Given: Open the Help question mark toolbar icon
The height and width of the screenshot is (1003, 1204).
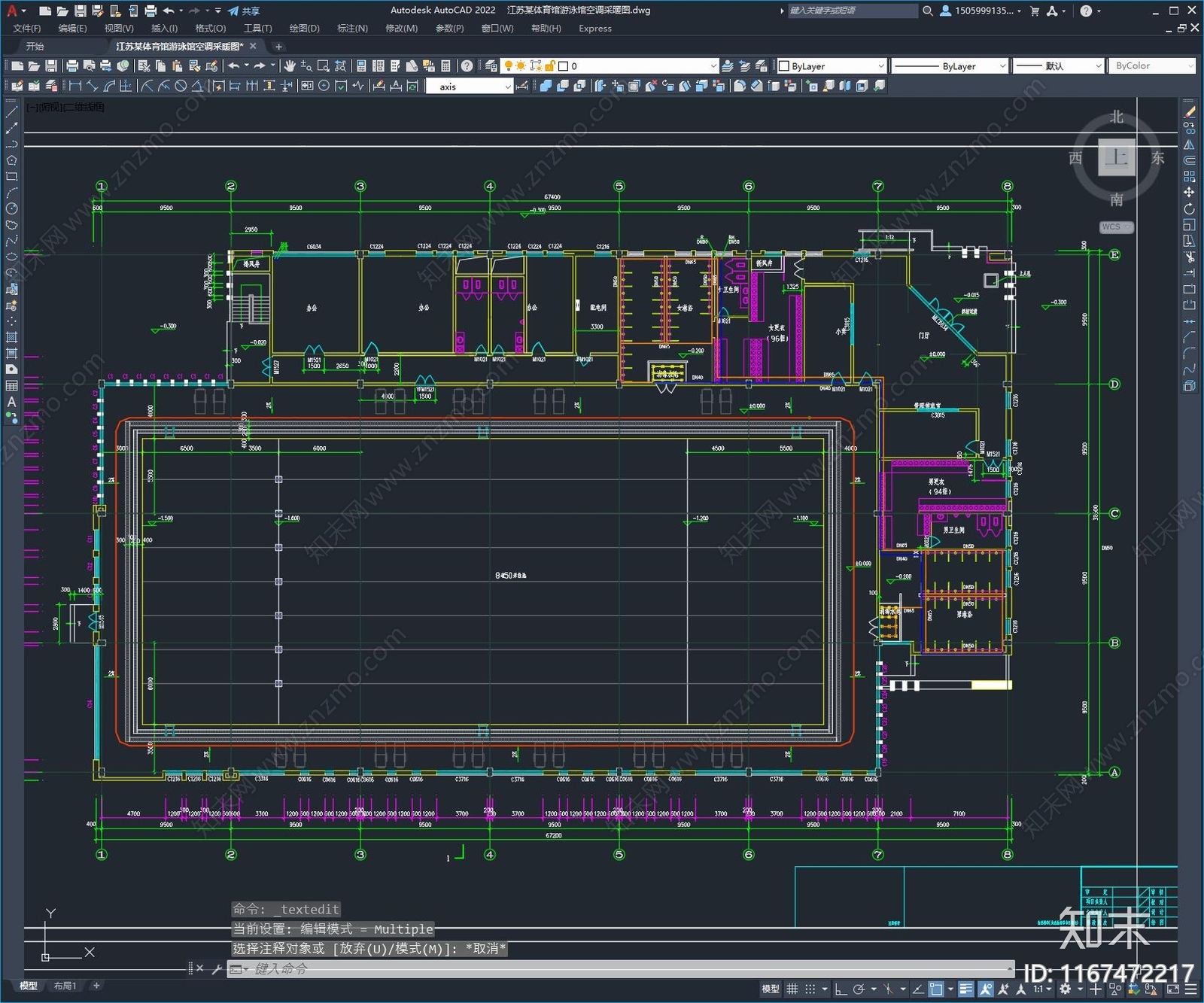Looking at the screenshot, I should [x=467, y=66].
